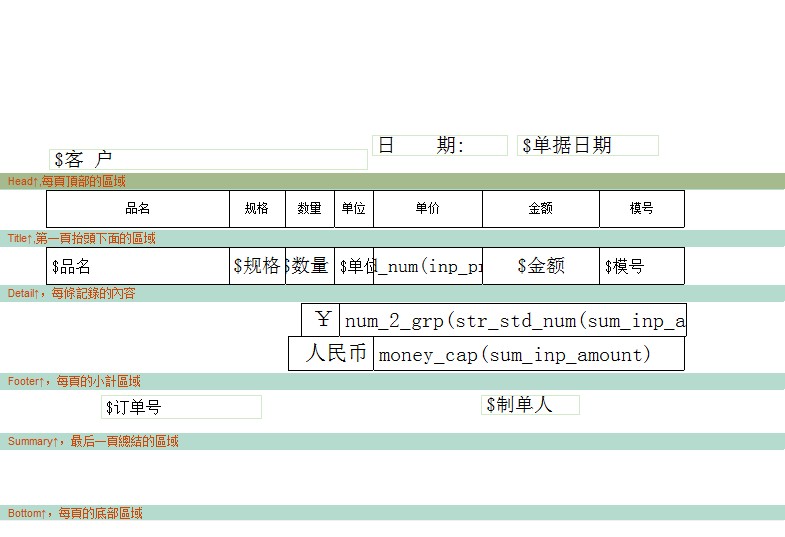Screen dimensions: 785x537
Task: Click the 日 期: date label
Action: [439, 146]
